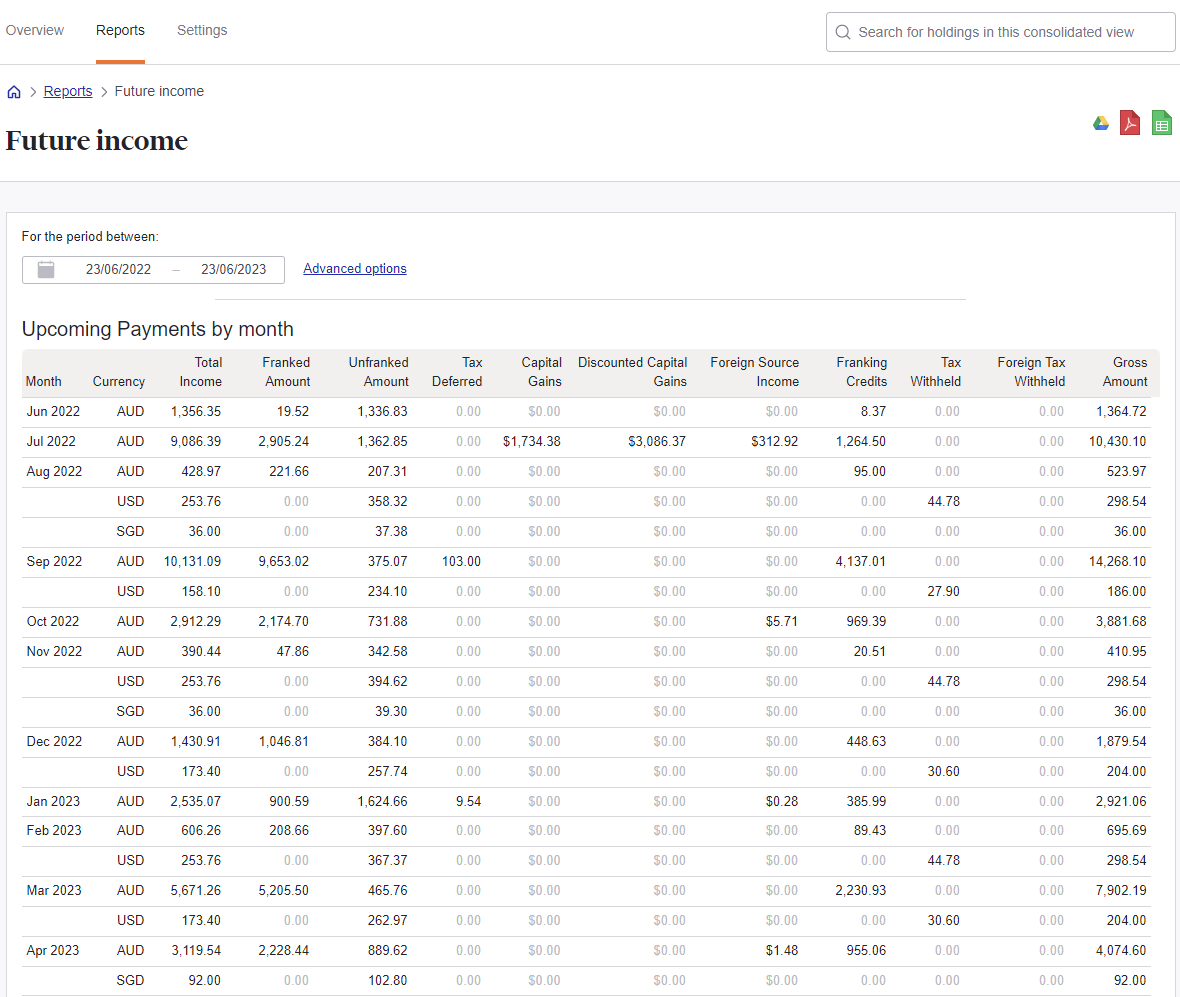Export report as Excel spreadsheet
Viewport: 1180px width, 997px height.
click(x=1161, y=122)
